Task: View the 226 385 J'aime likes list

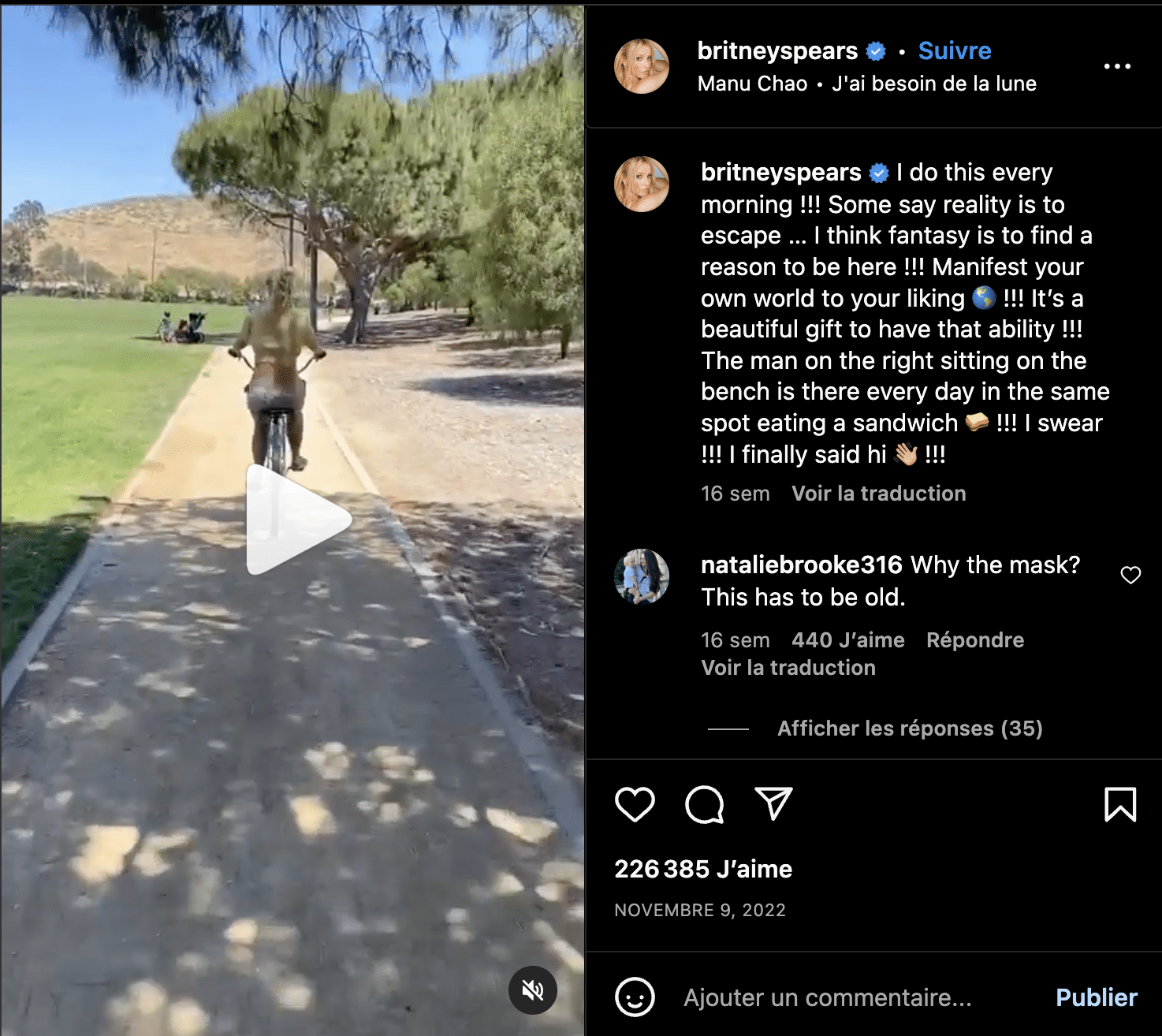Action: point(703,869)
